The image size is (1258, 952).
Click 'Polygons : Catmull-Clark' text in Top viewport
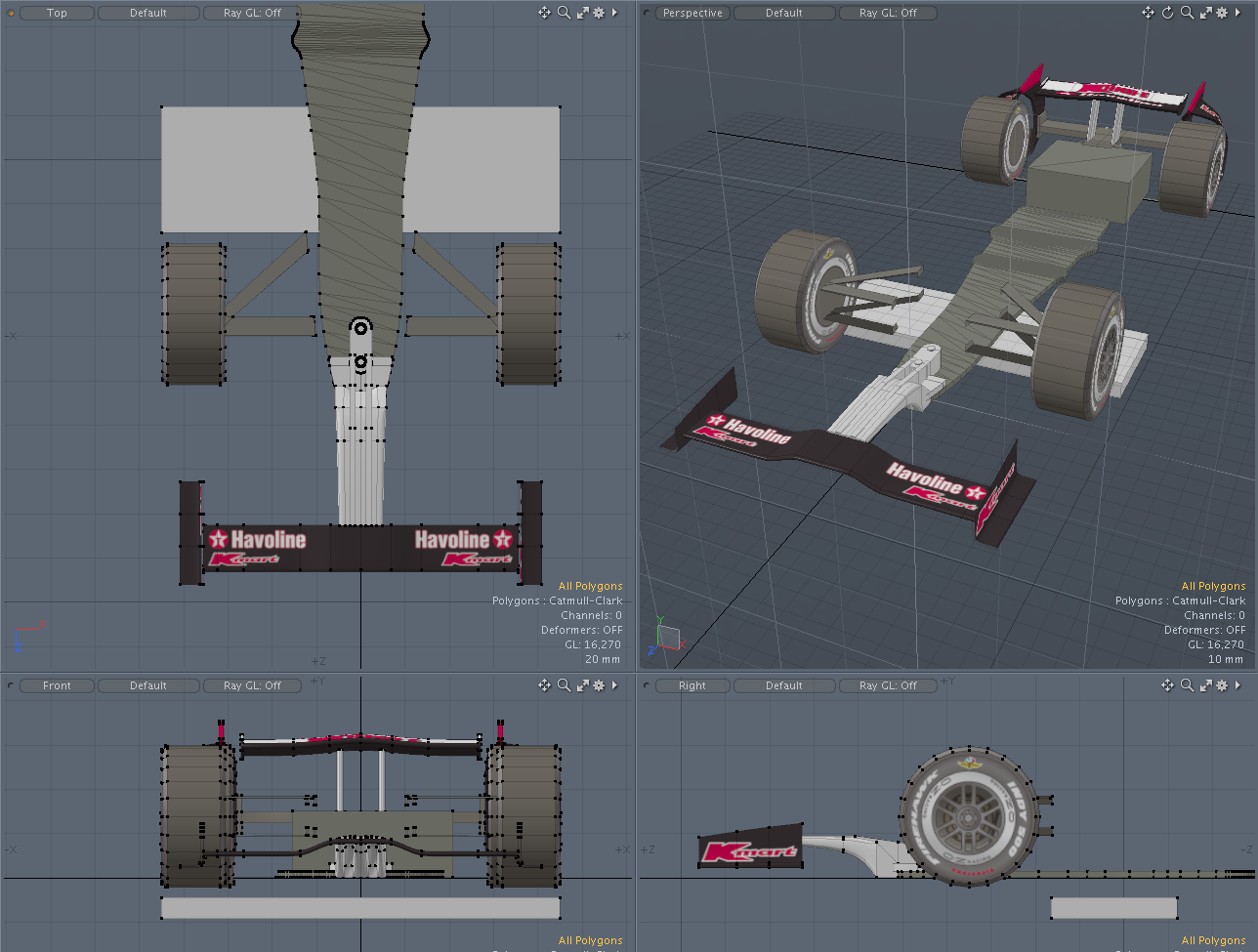557,600
